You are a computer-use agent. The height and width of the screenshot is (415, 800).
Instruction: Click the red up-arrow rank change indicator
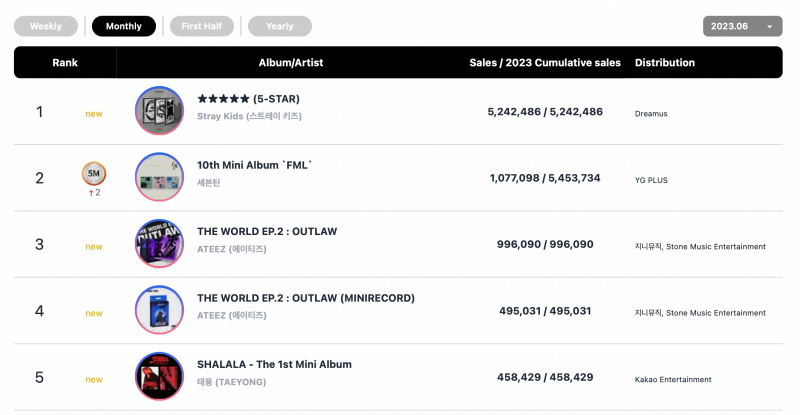tap(91, 193)
